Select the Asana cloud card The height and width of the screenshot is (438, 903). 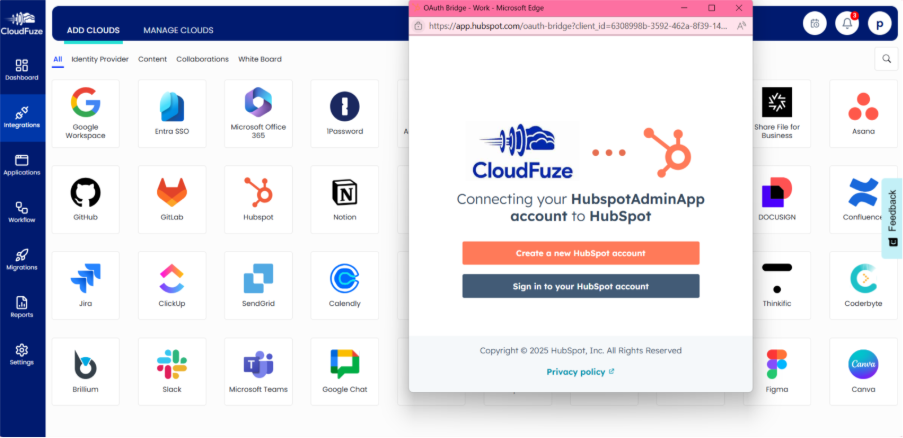863,113
